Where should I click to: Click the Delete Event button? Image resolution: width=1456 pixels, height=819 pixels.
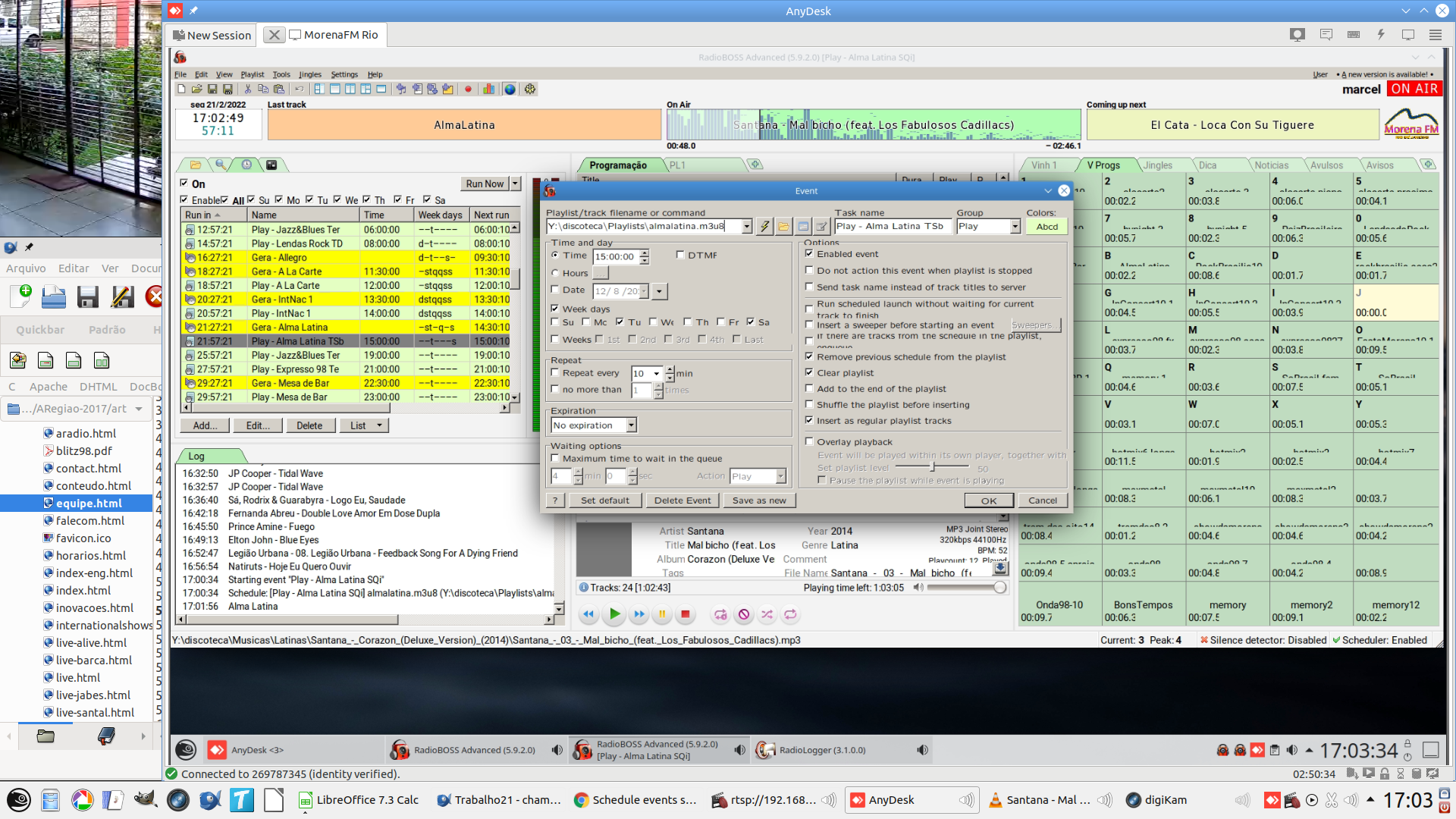(x=682, y=500)
